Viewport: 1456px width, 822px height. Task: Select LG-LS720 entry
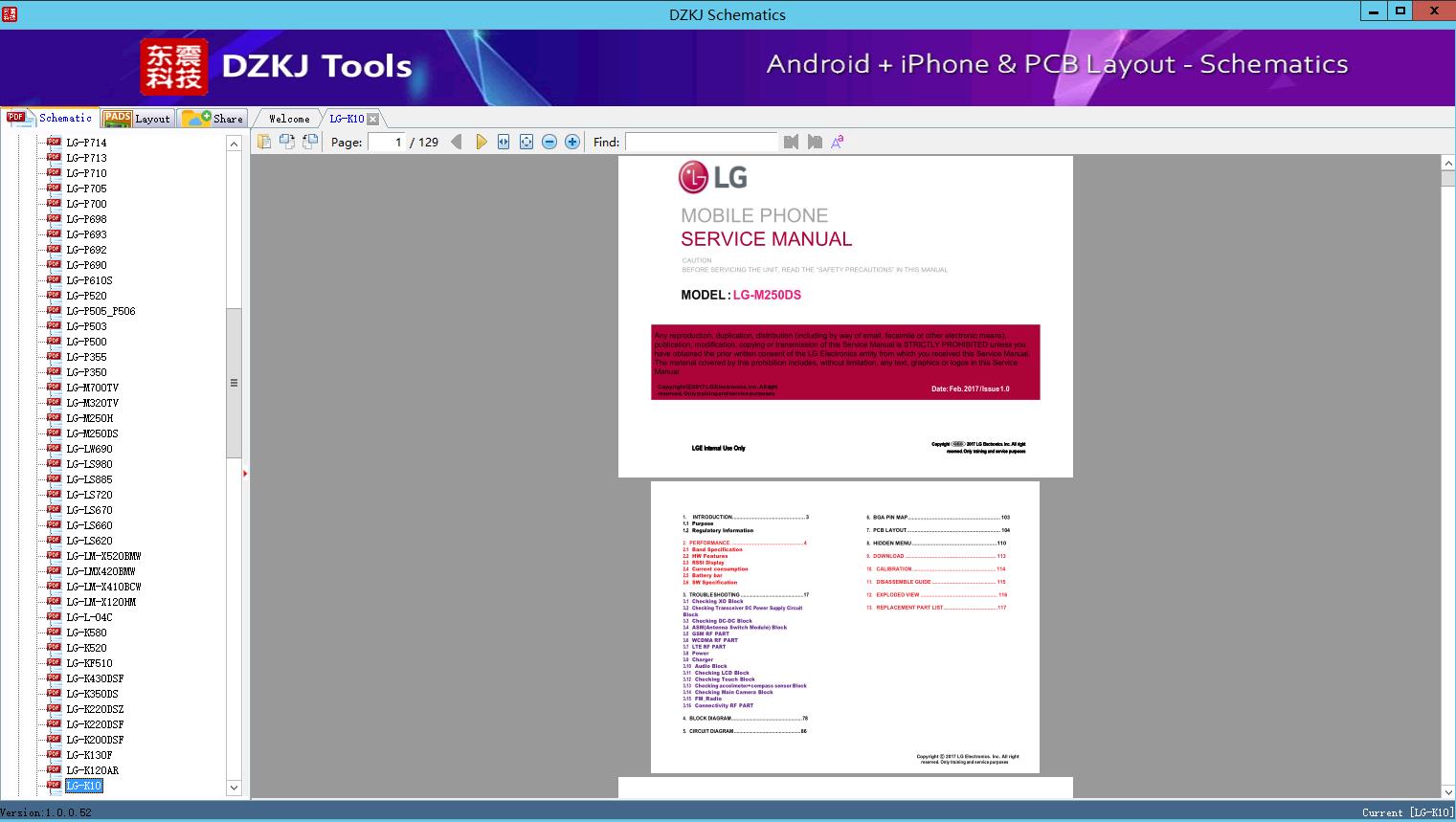click(89, 495)
